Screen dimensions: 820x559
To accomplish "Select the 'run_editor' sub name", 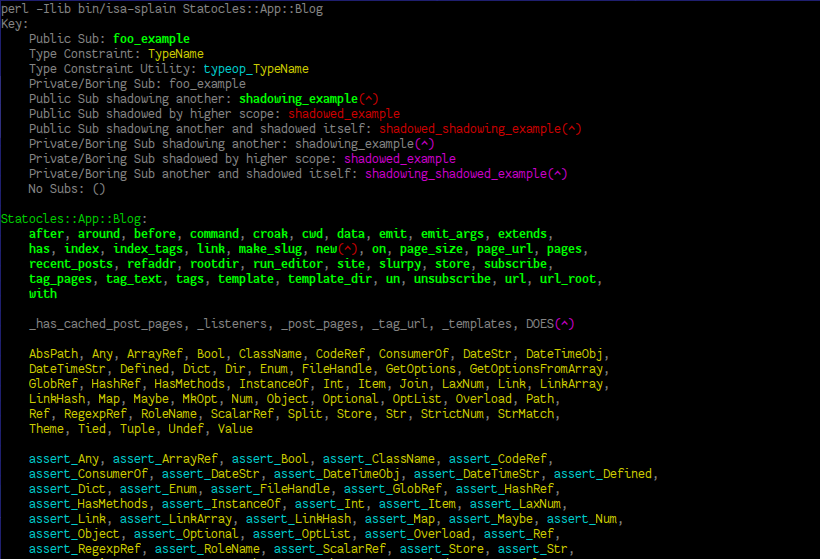I will pyautogui.click(x=288, y=264).
